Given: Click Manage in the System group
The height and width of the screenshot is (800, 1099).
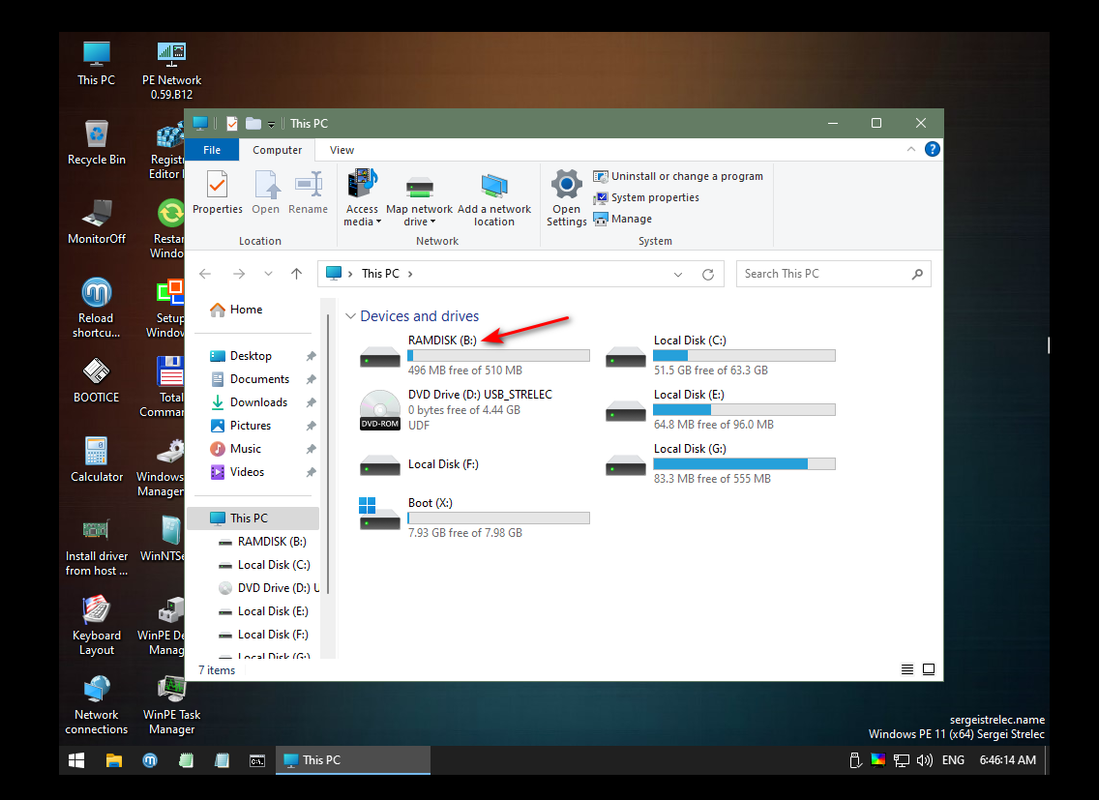Looking at the screenshot, I should coord(622,219).
